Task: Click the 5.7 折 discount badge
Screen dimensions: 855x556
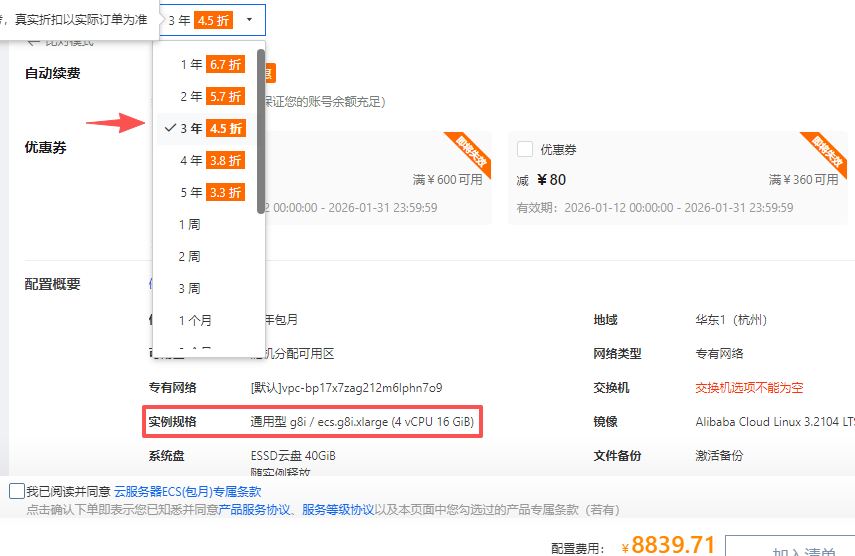Action: pos(225,97)
